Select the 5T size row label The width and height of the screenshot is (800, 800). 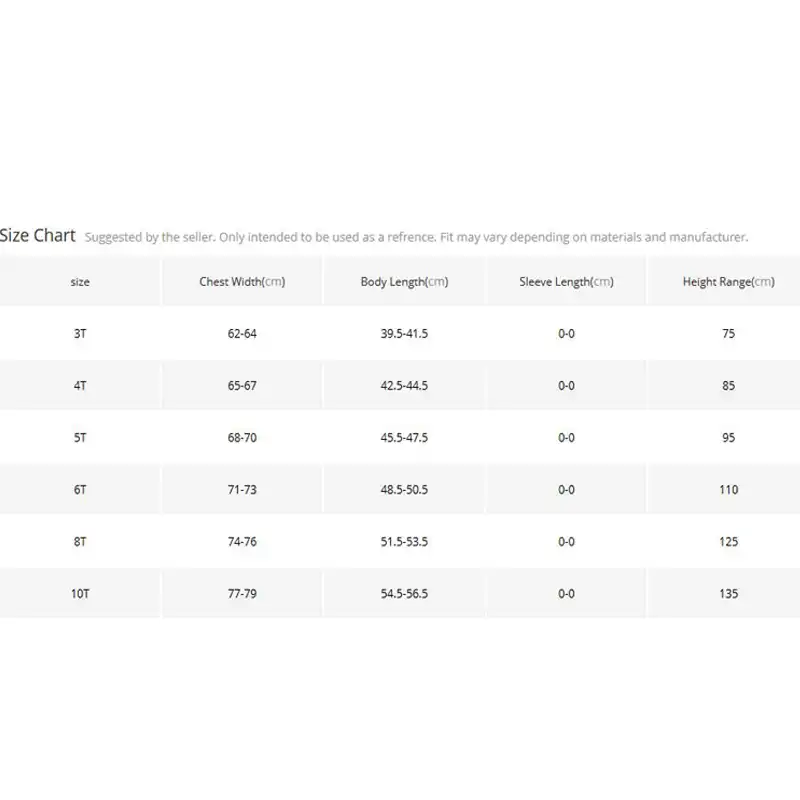(80, 438)
